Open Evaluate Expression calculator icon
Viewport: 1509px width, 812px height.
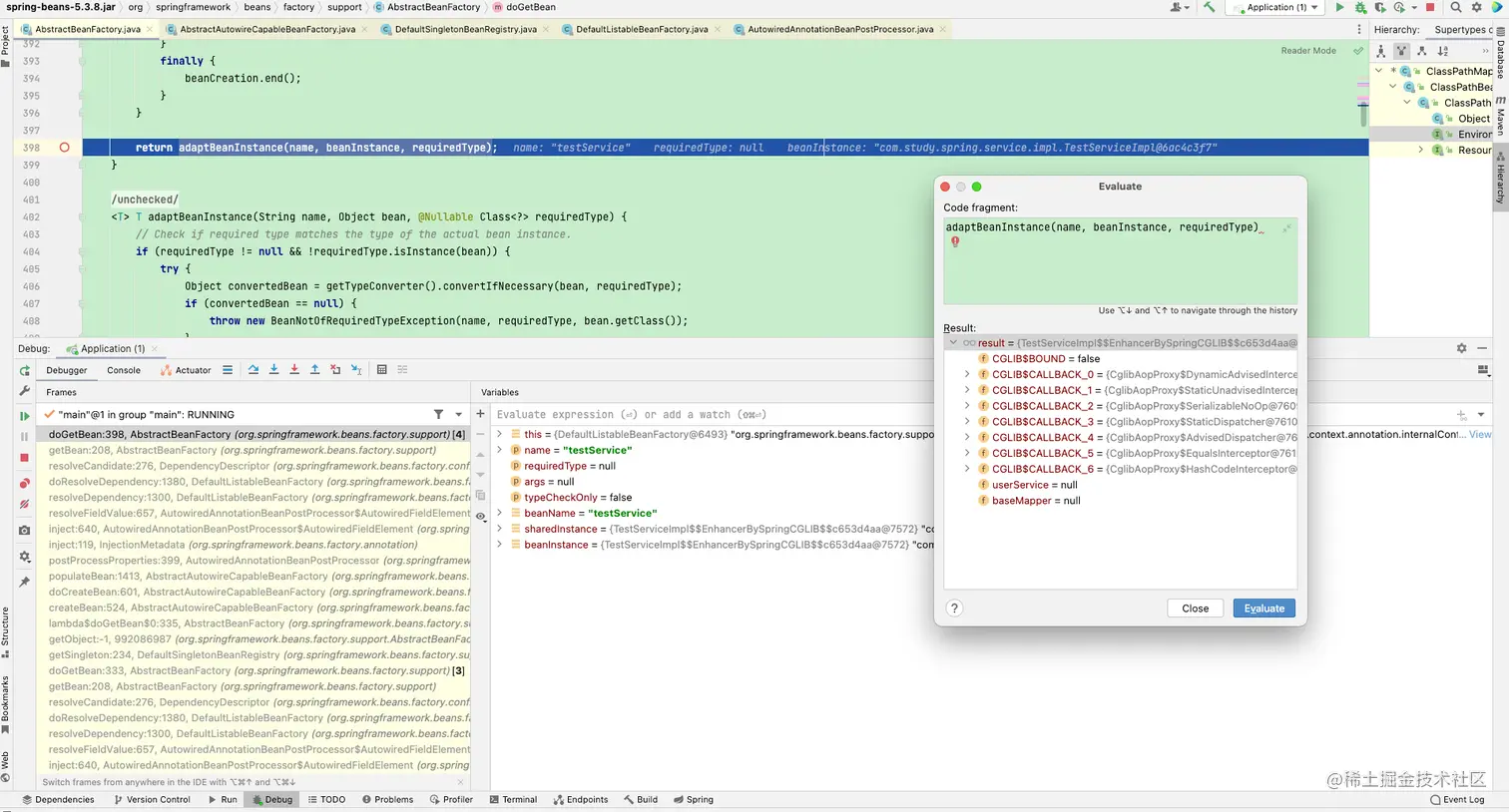click(x=381, y=370)
